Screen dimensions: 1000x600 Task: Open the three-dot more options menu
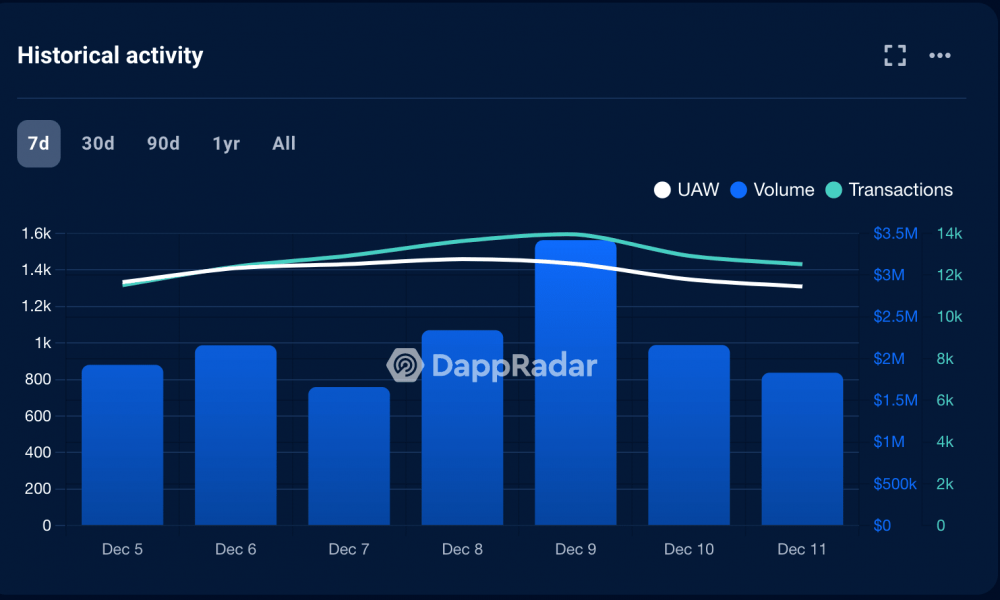click(939, 55)
